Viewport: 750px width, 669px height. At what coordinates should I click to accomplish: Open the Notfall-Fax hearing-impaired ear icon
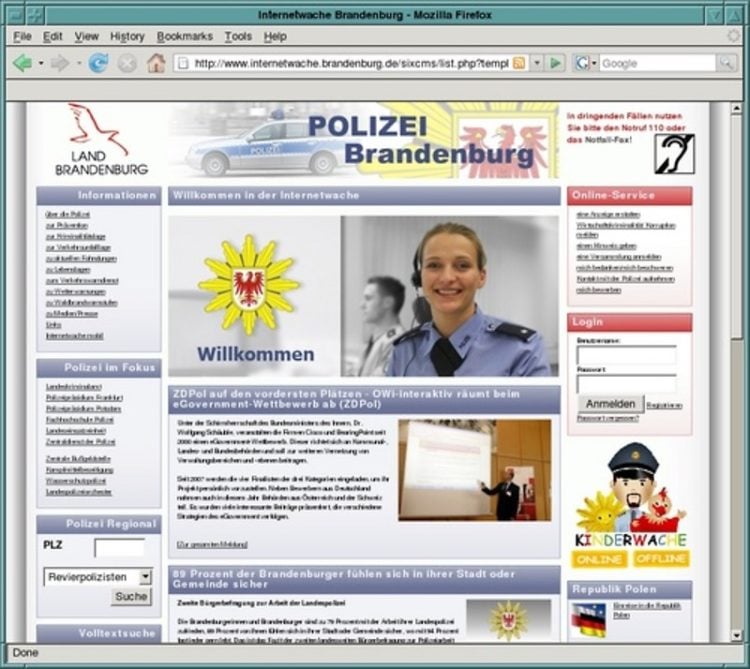tap(674, 154)
